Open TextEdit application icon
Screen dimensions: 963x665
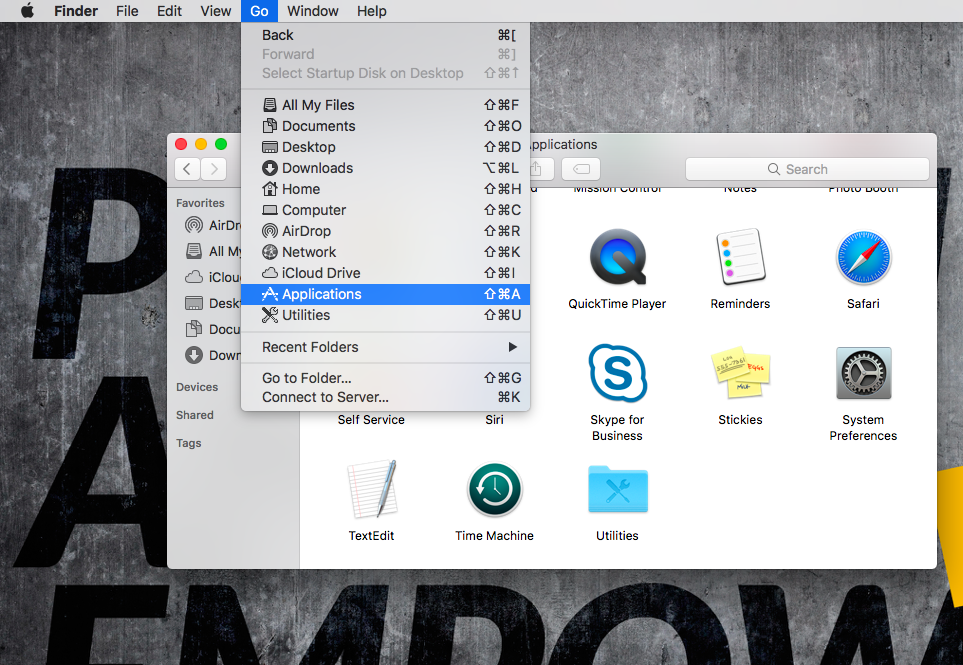371,490
